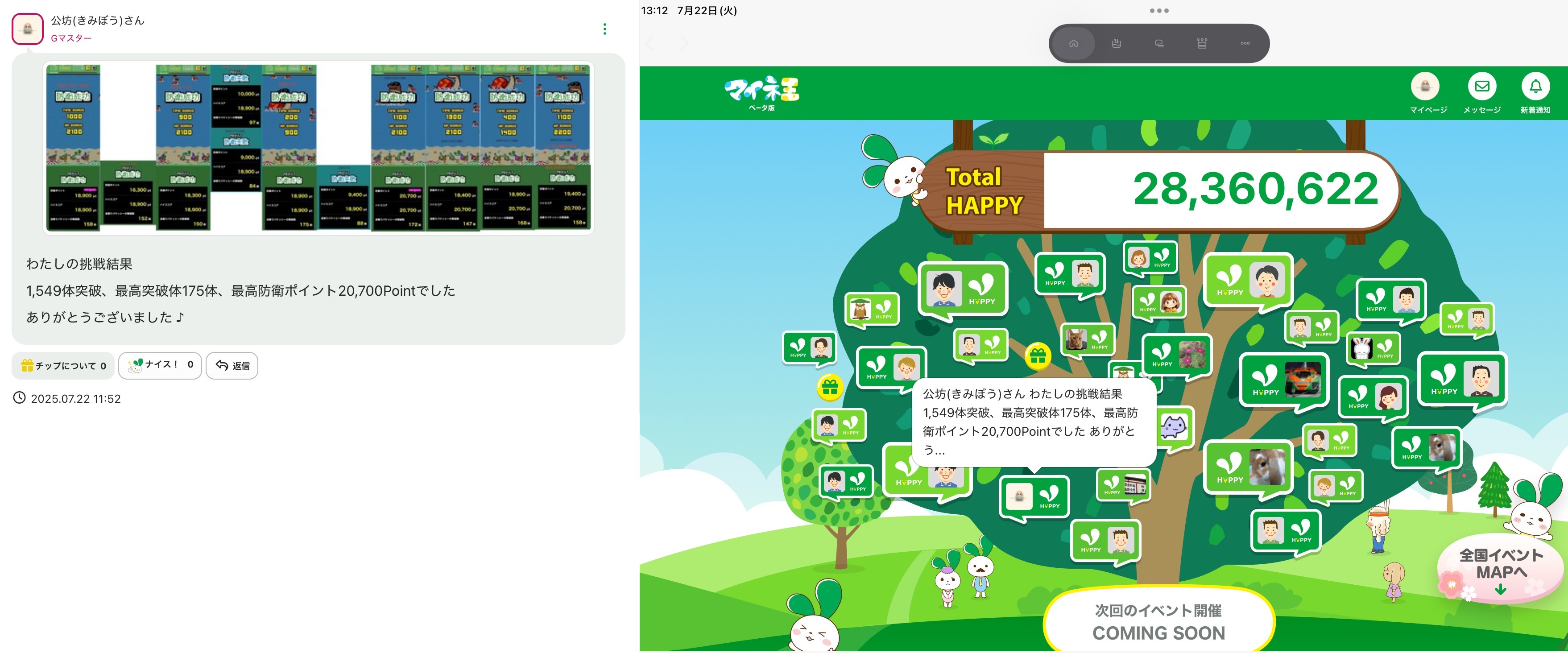Open the 新着通知 bell icon
The width and height of the screenshot is (1568, 653).
[1535, 87]
